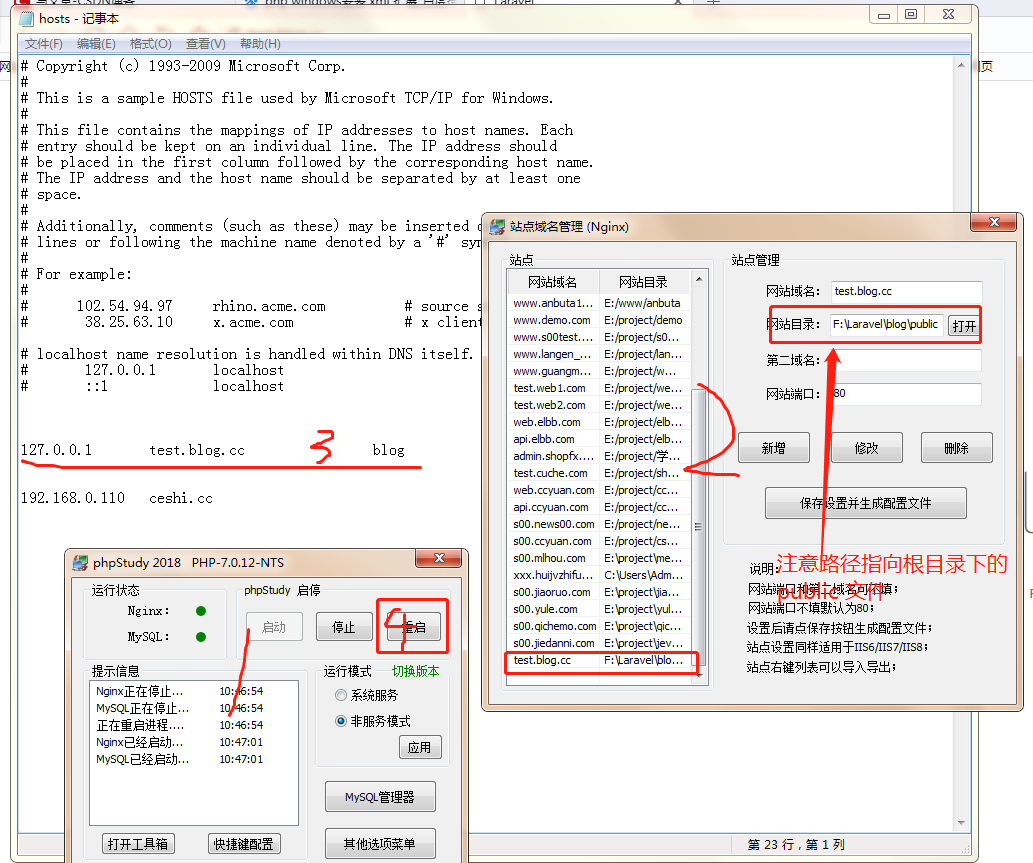Click the 重启 button in phpStudy

[414, 626]
